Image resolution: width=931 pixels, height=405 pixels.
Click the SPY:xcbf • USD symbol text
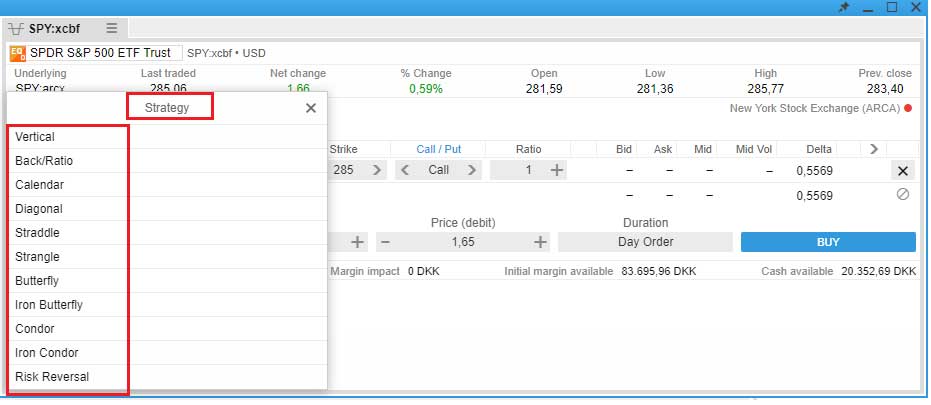(226, 53)
